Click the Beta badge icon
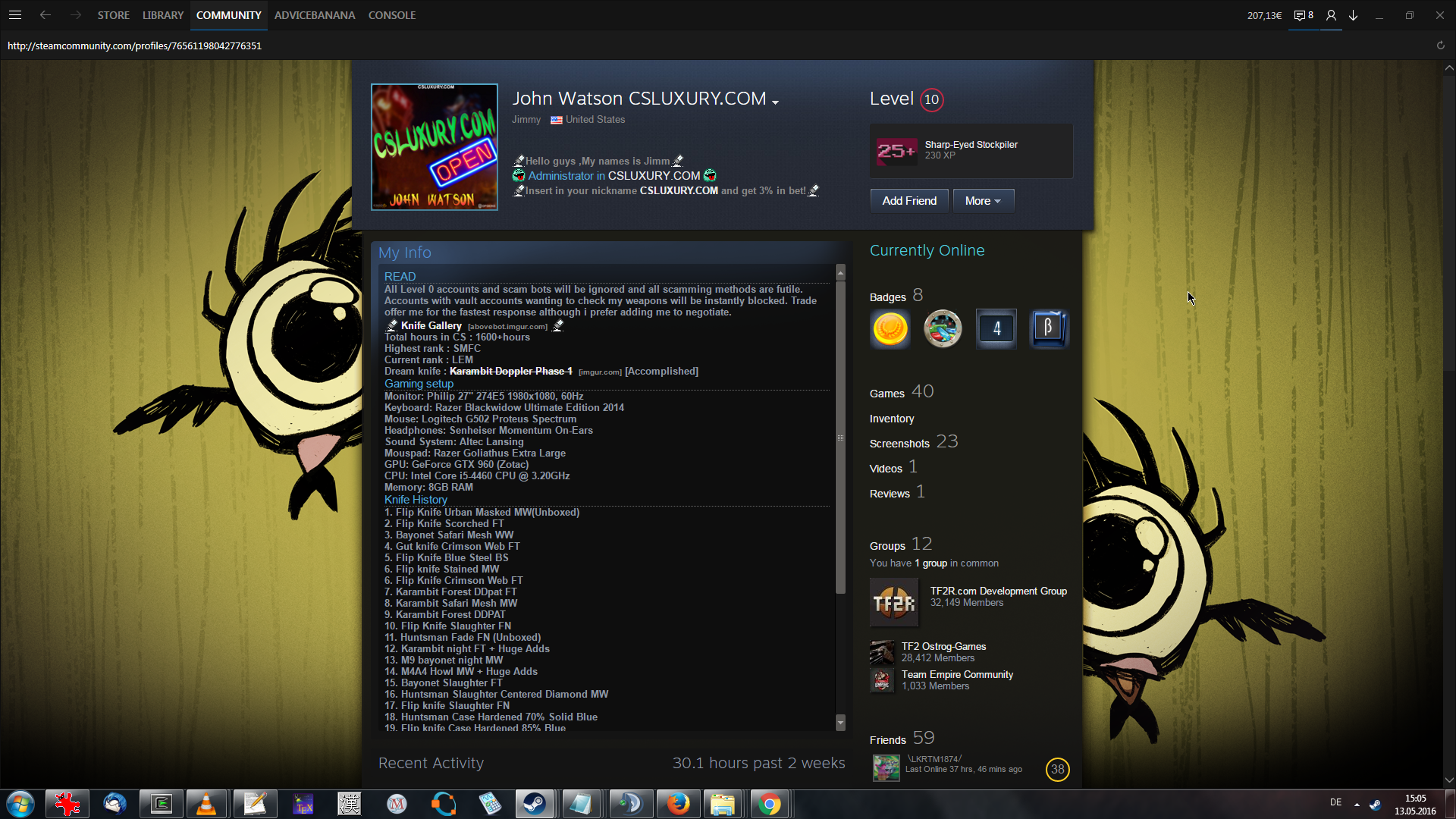The image size is (1456, 819). tap(1049, 329)
